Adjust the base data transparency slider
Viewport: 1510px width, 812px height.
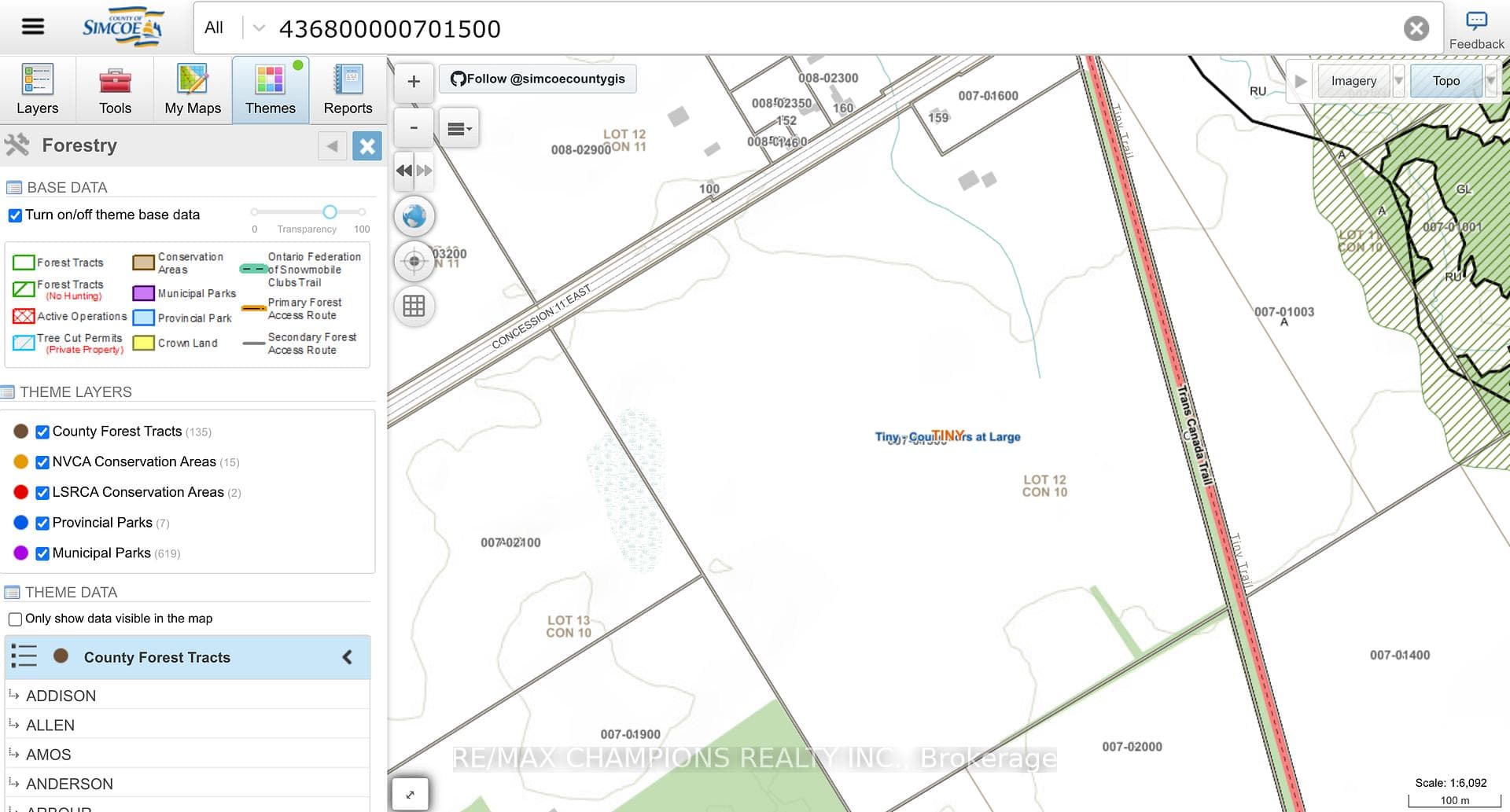[330, 212]
